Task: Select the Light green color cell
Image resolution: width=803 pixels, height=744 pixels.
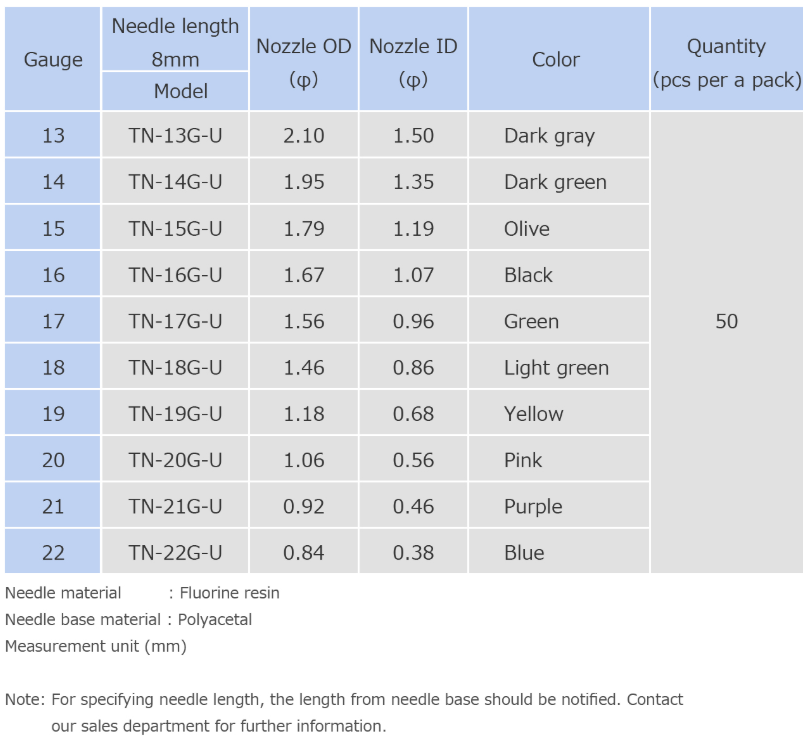Action: [x=556, y=368]
